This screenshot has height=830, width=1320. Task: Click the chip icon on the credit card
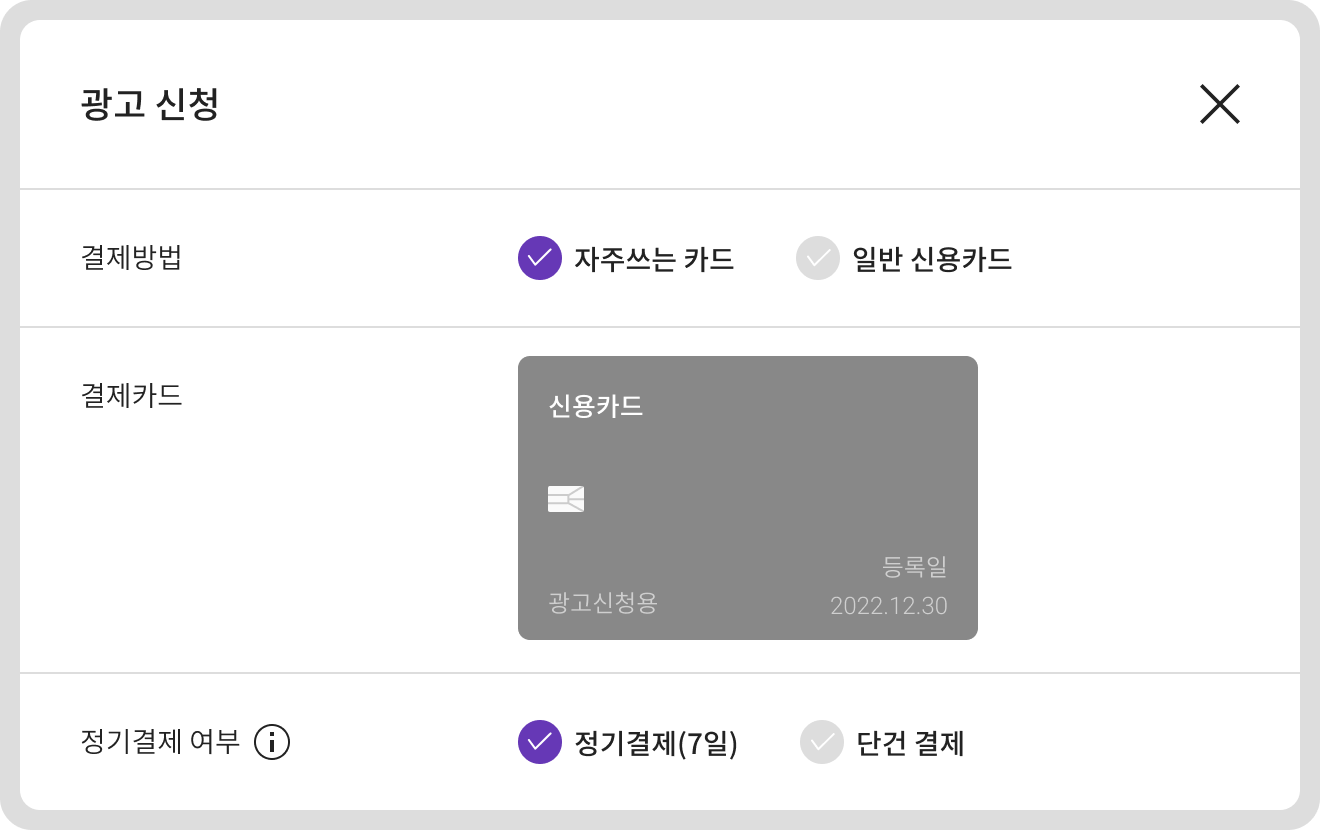coord(566,499)
